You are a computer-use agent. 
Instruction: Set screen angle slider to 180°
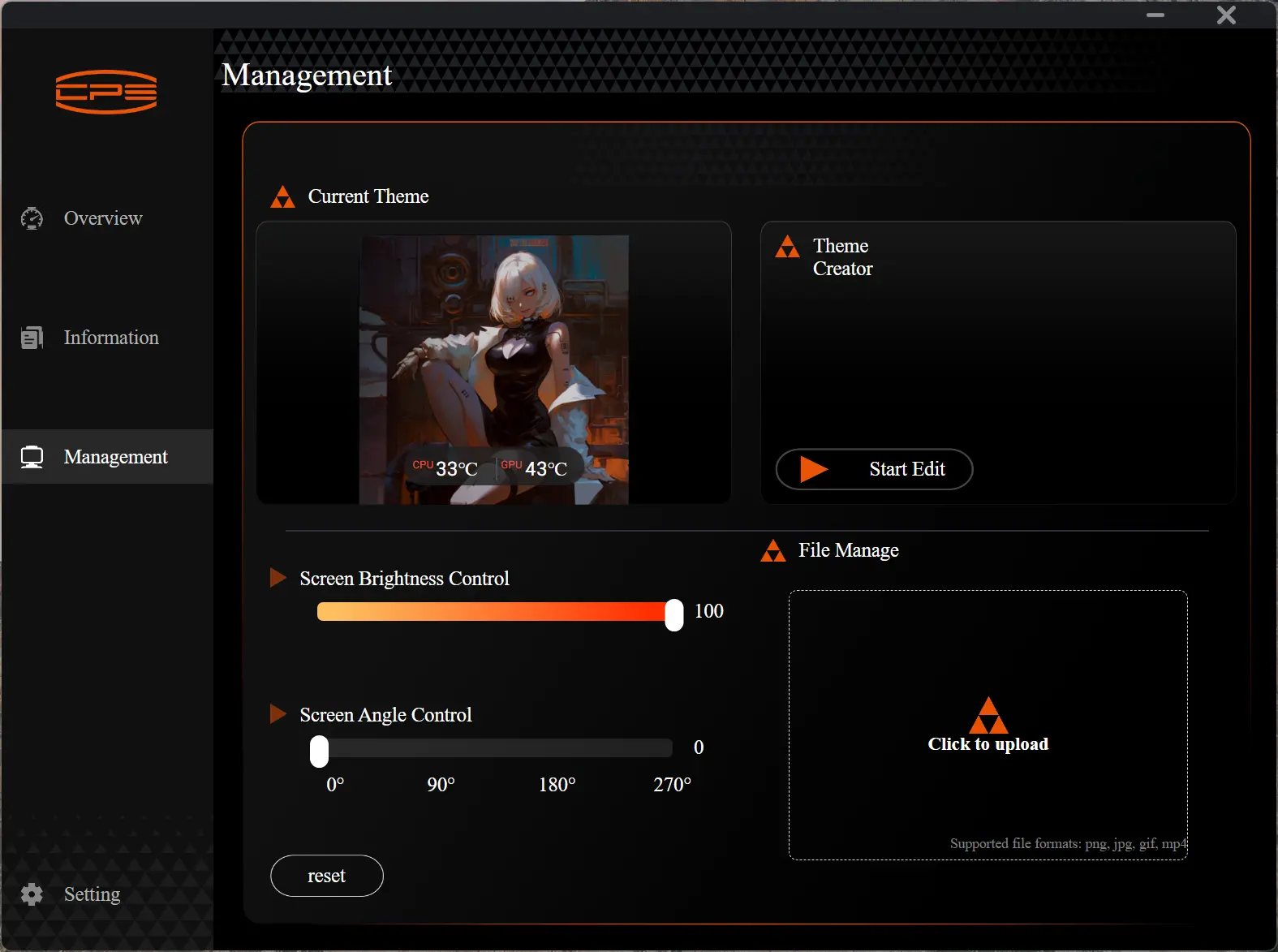(557, 748)
